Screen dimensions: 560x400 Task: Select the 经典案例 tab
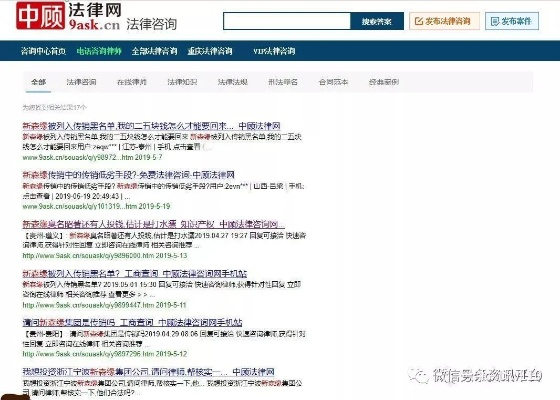click(x=384, y=82)
